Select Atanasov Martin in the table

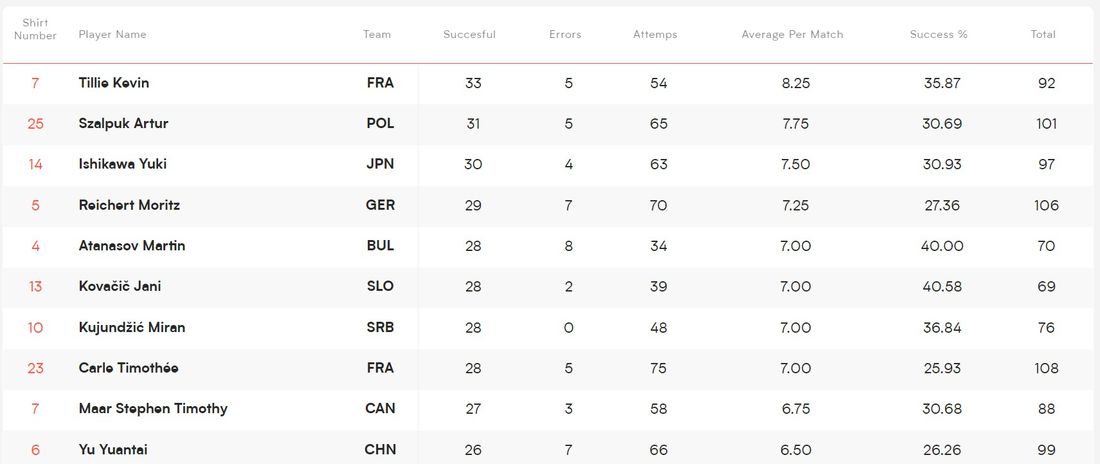coord(132,246)
